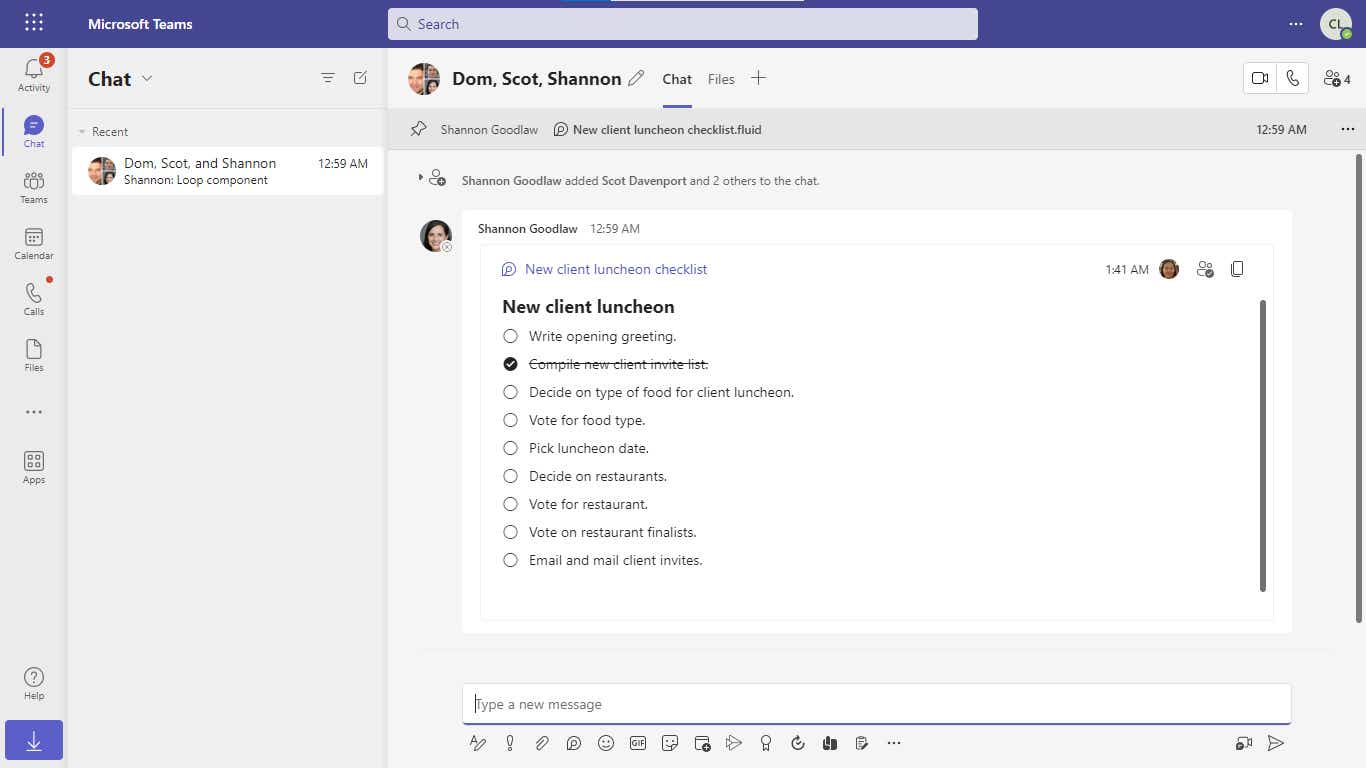Check Decide on type of food task
Viewport: 1366px width, 768px height.
(511, 392)
